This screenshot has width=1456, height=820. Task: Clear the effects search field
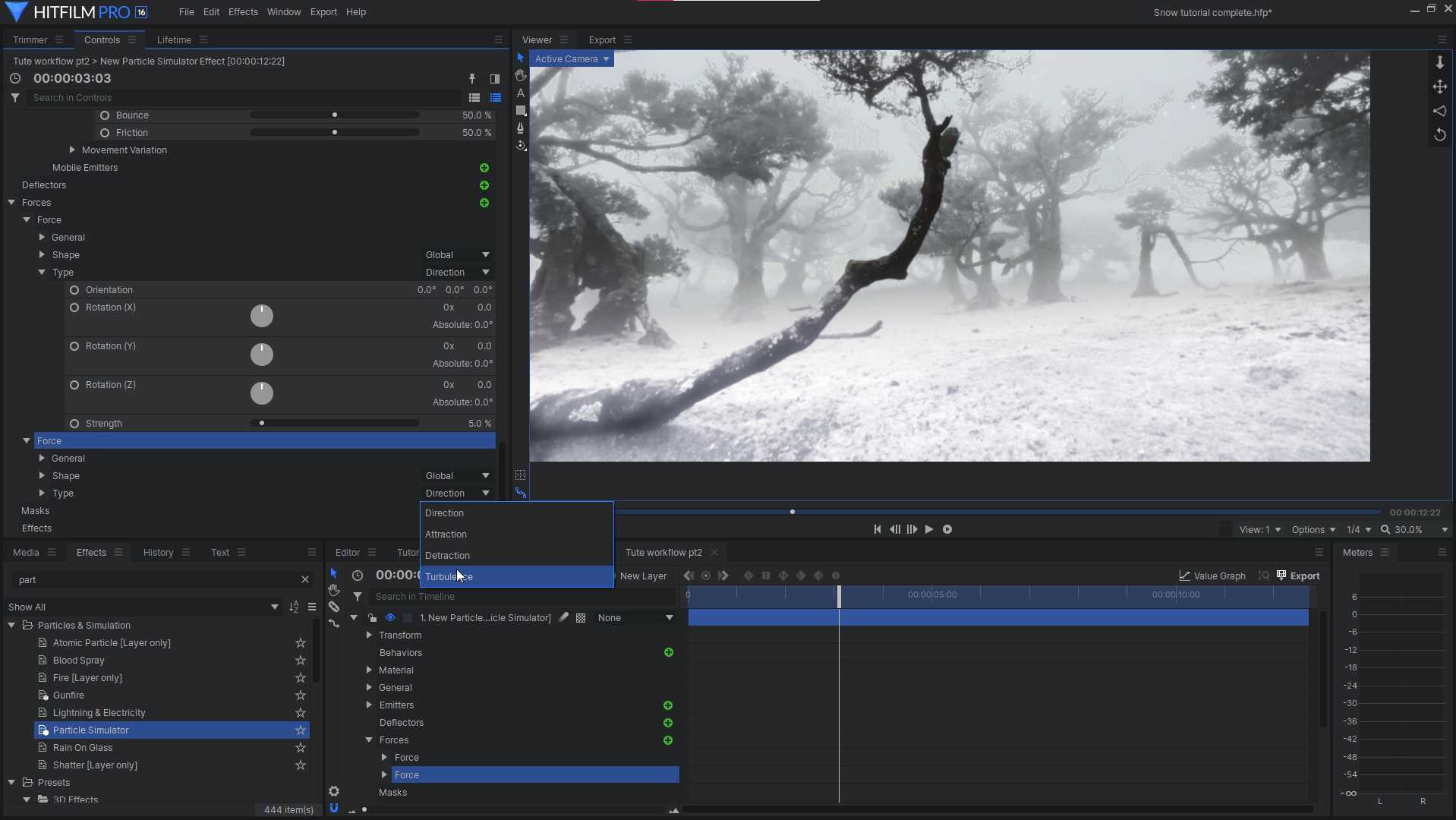tap(305, 579)
